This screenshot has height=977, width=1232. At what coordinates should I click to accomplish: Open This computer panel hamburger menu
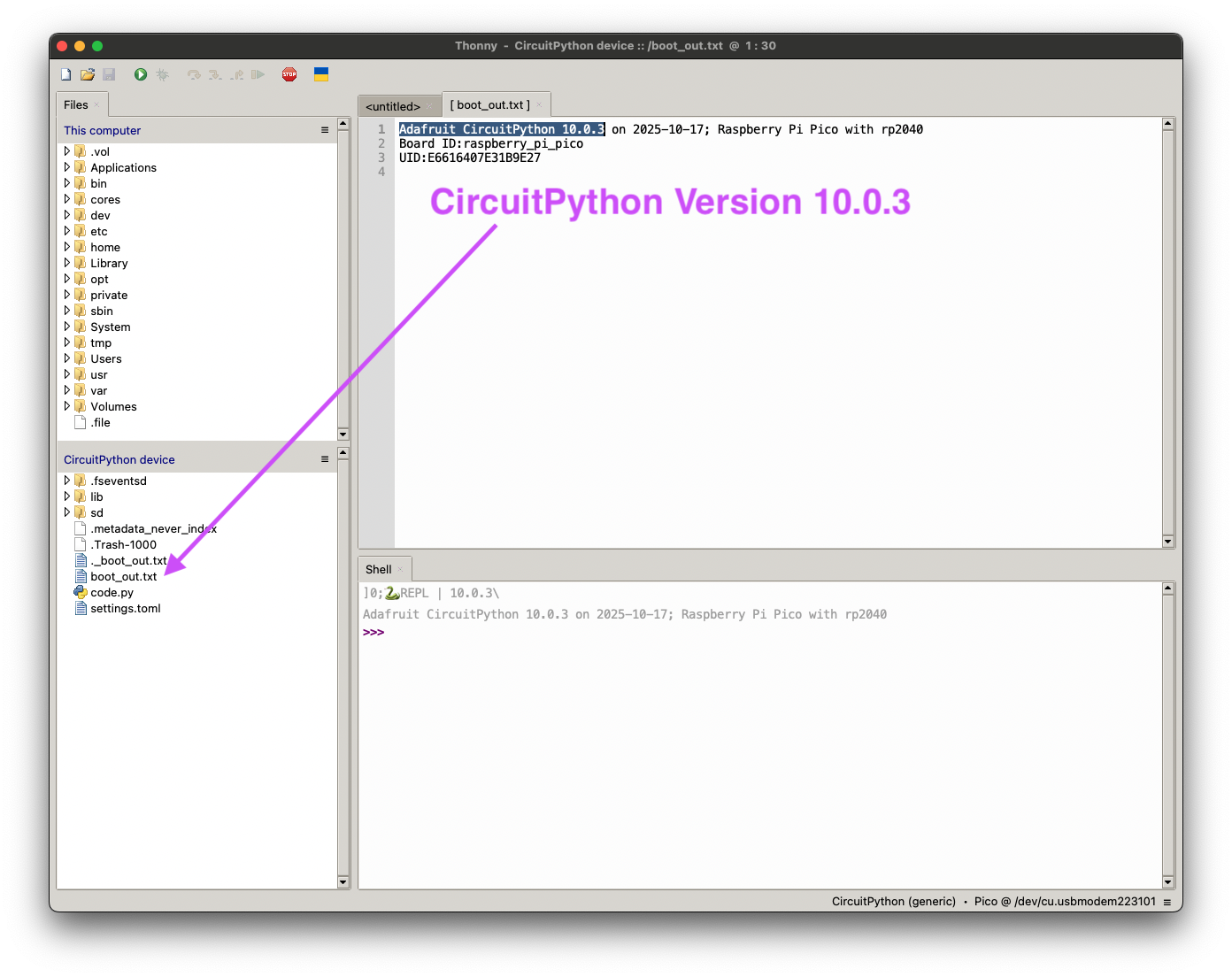(x=325, y=130)
